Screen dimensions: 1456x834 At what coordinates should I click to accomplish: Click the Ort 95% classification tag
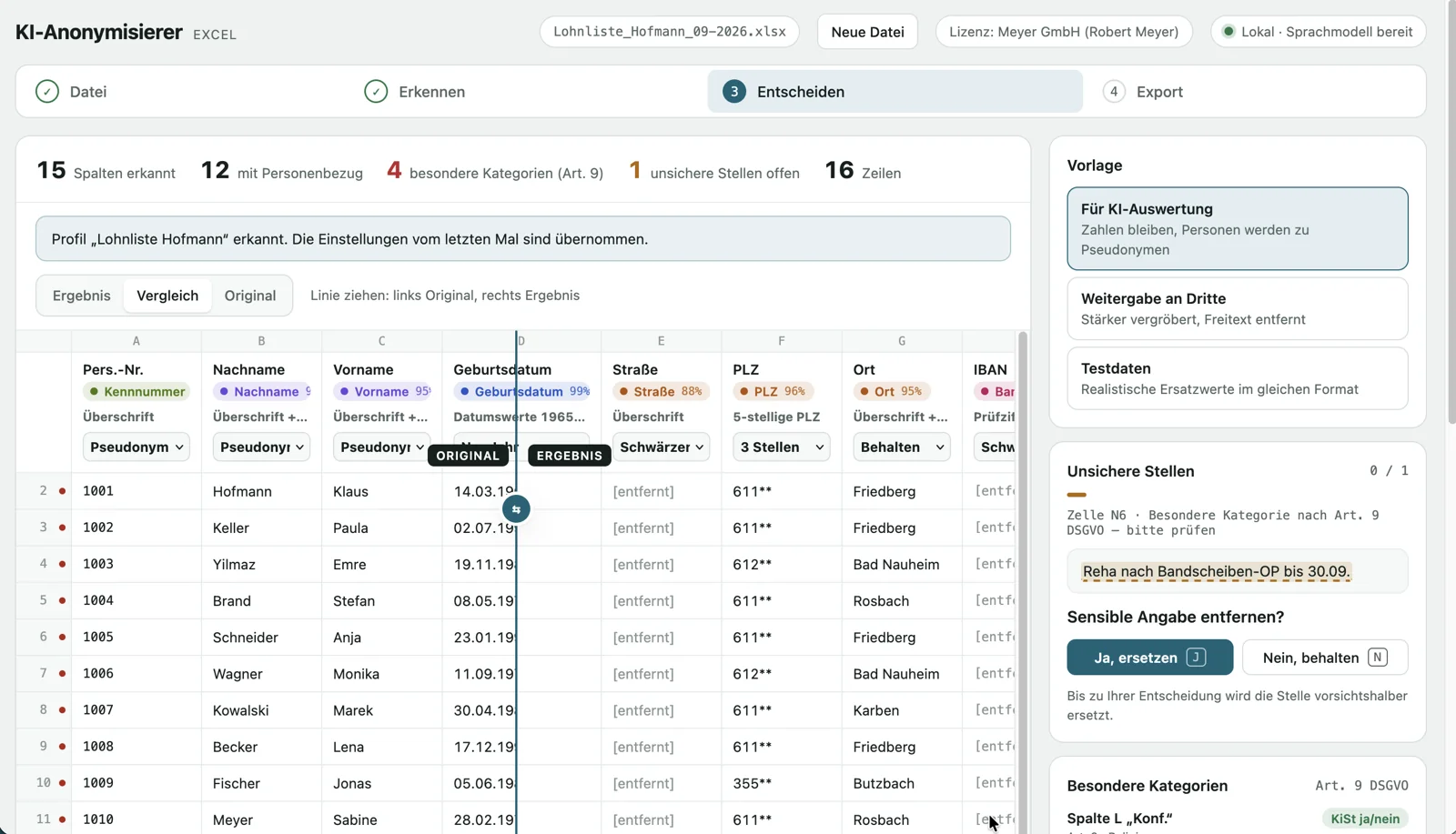pyautogui.click(x=891, y=392)
